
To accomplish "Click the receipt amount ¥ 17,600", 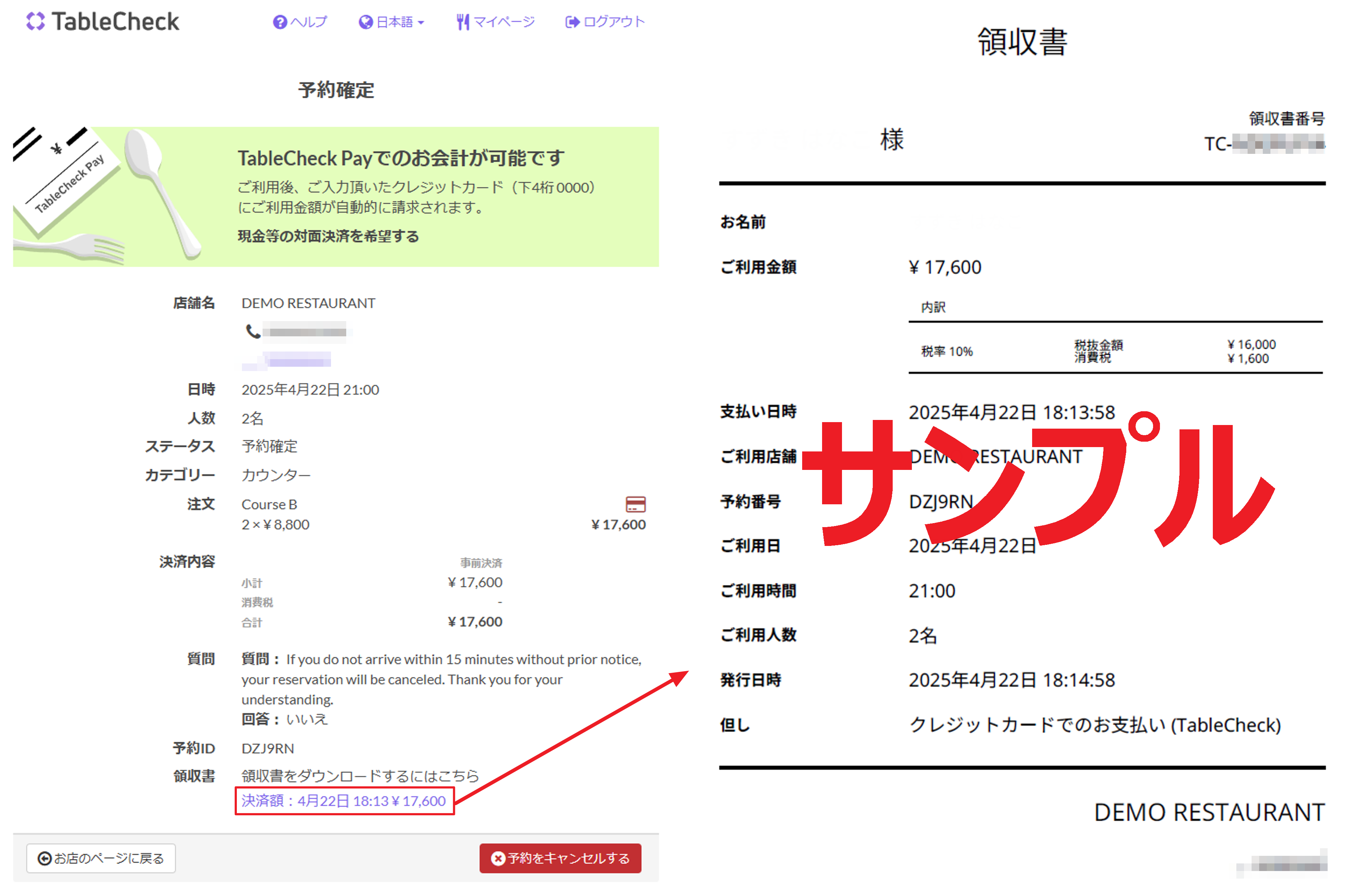I will coord(945,267).
